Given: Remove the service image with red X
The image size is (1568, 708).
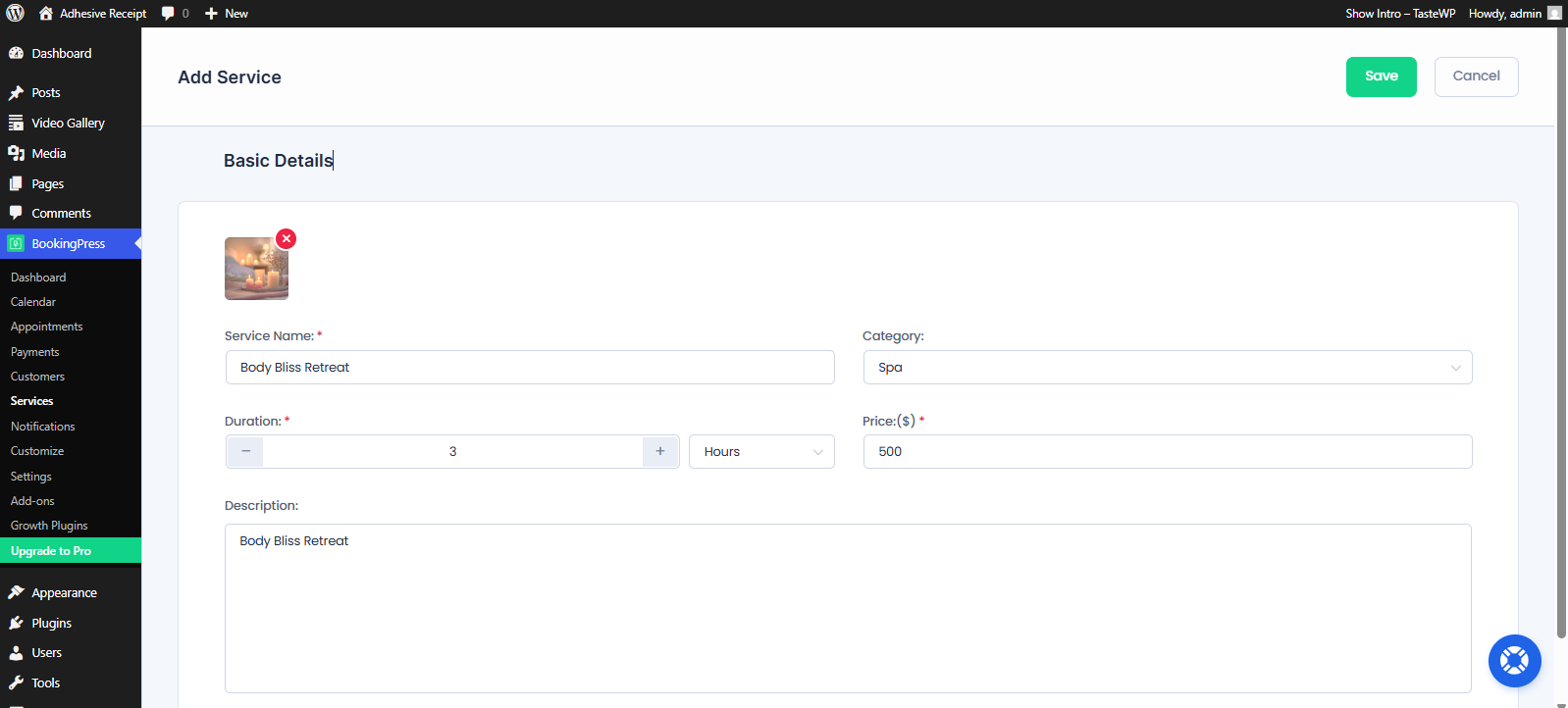Looking at the screenshot, I should (x=286, y=238).
